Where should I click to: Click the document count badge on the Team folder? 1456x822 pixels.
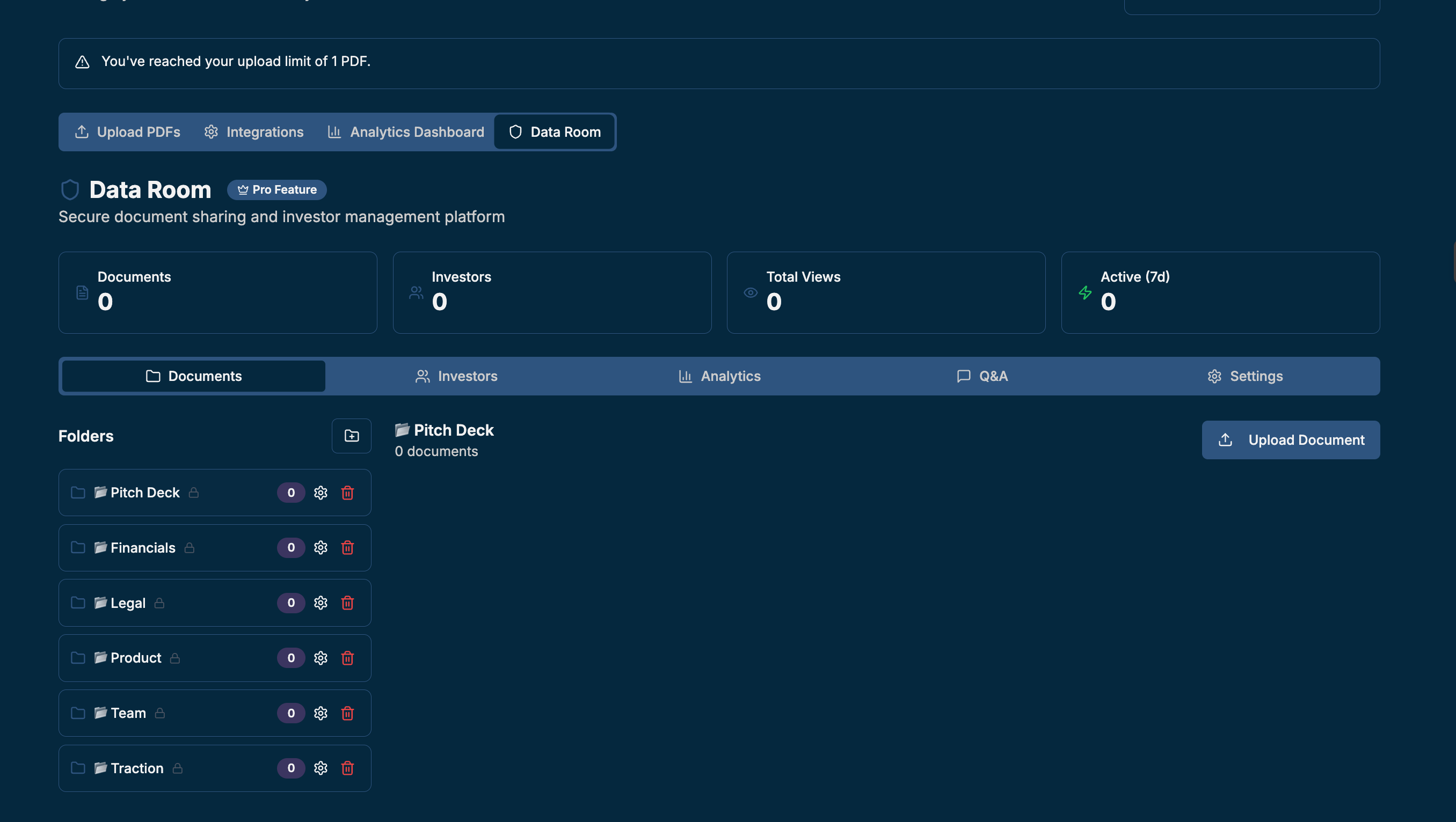pyautogui.click(x=290, y=713)
